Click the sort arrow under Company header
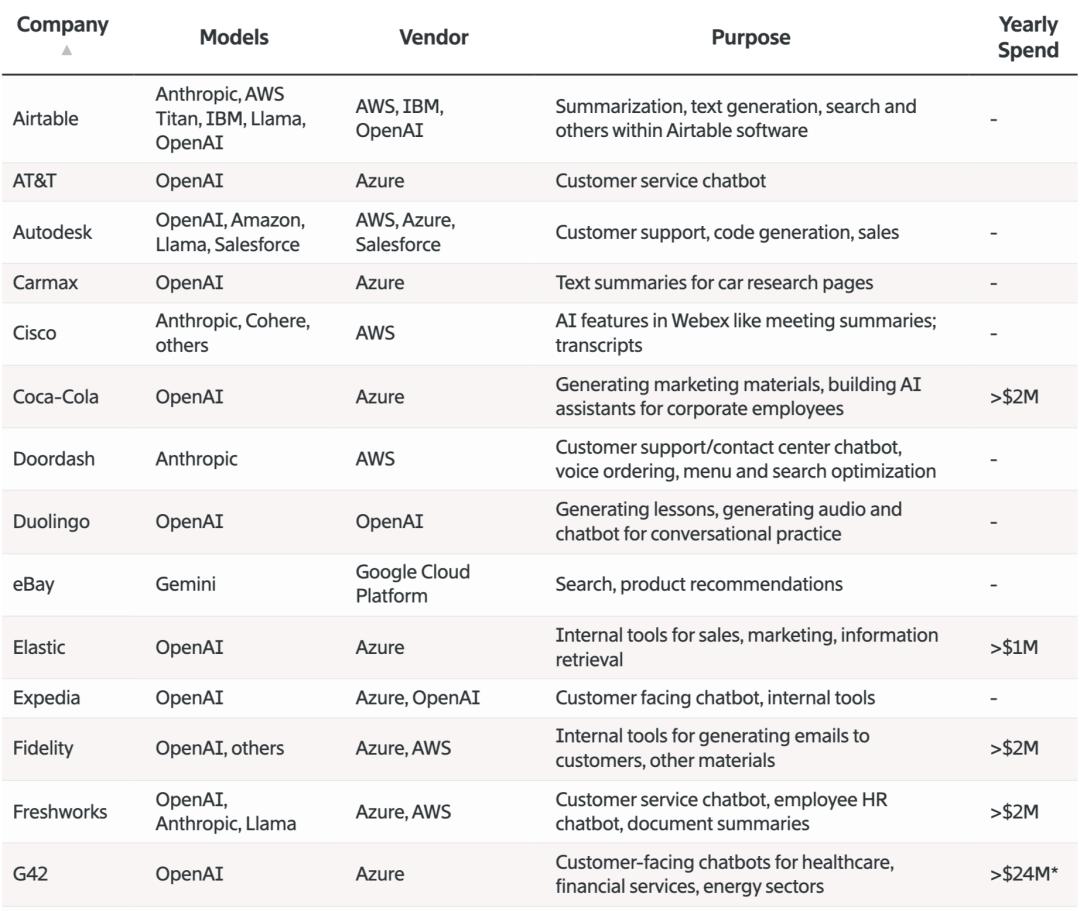The width and height of the screenshot is (1080, 911). tap(67, 51)
